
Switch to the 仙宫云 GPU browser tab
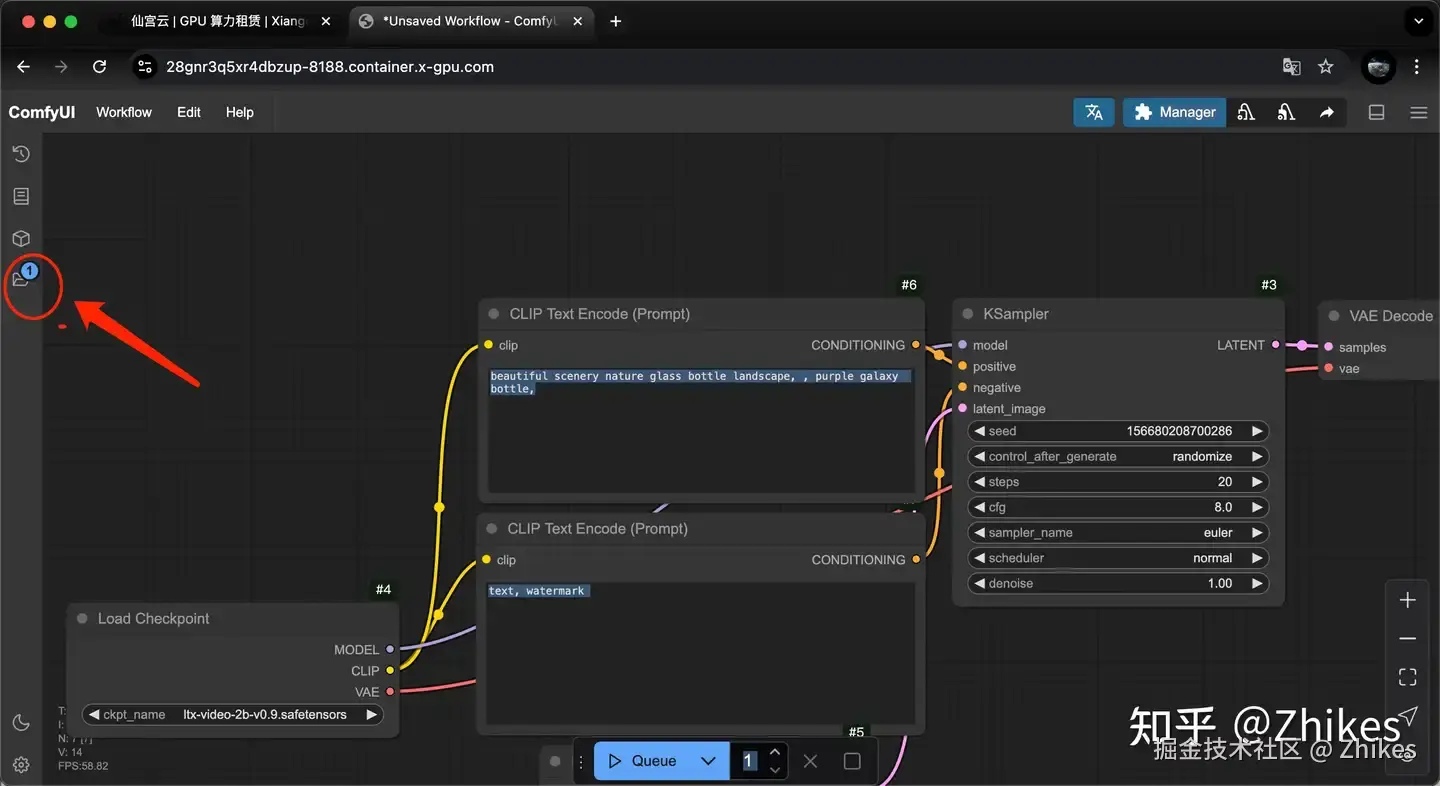coord(219,21)
